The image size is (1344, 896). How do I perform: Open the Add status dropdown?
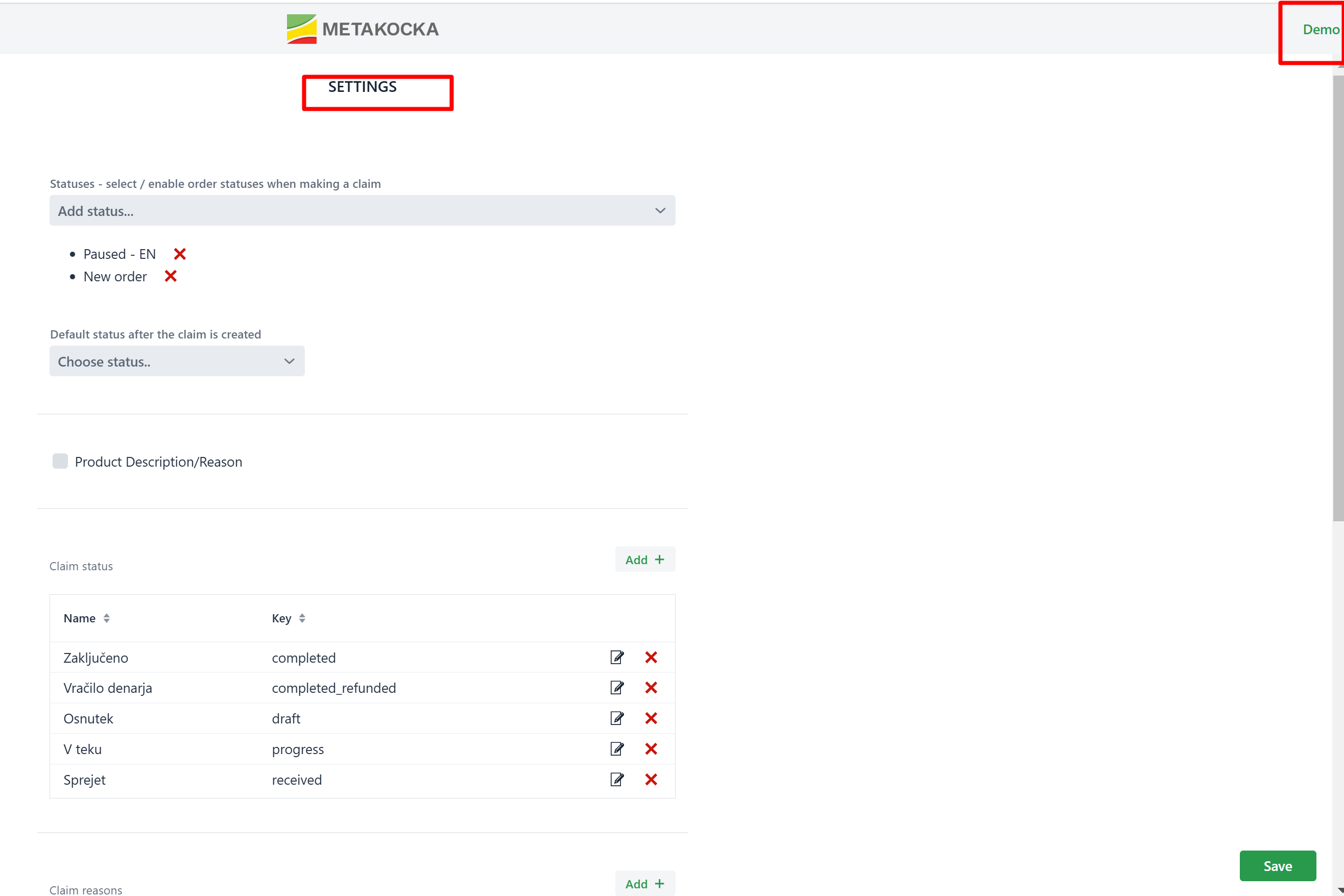pos(362,211)
